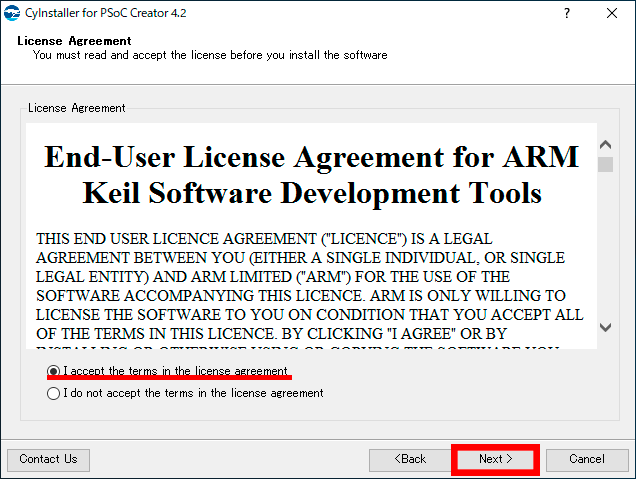636x479 pixels.
Task: Click the license text scroll down arrow
Action: (605, 327)
